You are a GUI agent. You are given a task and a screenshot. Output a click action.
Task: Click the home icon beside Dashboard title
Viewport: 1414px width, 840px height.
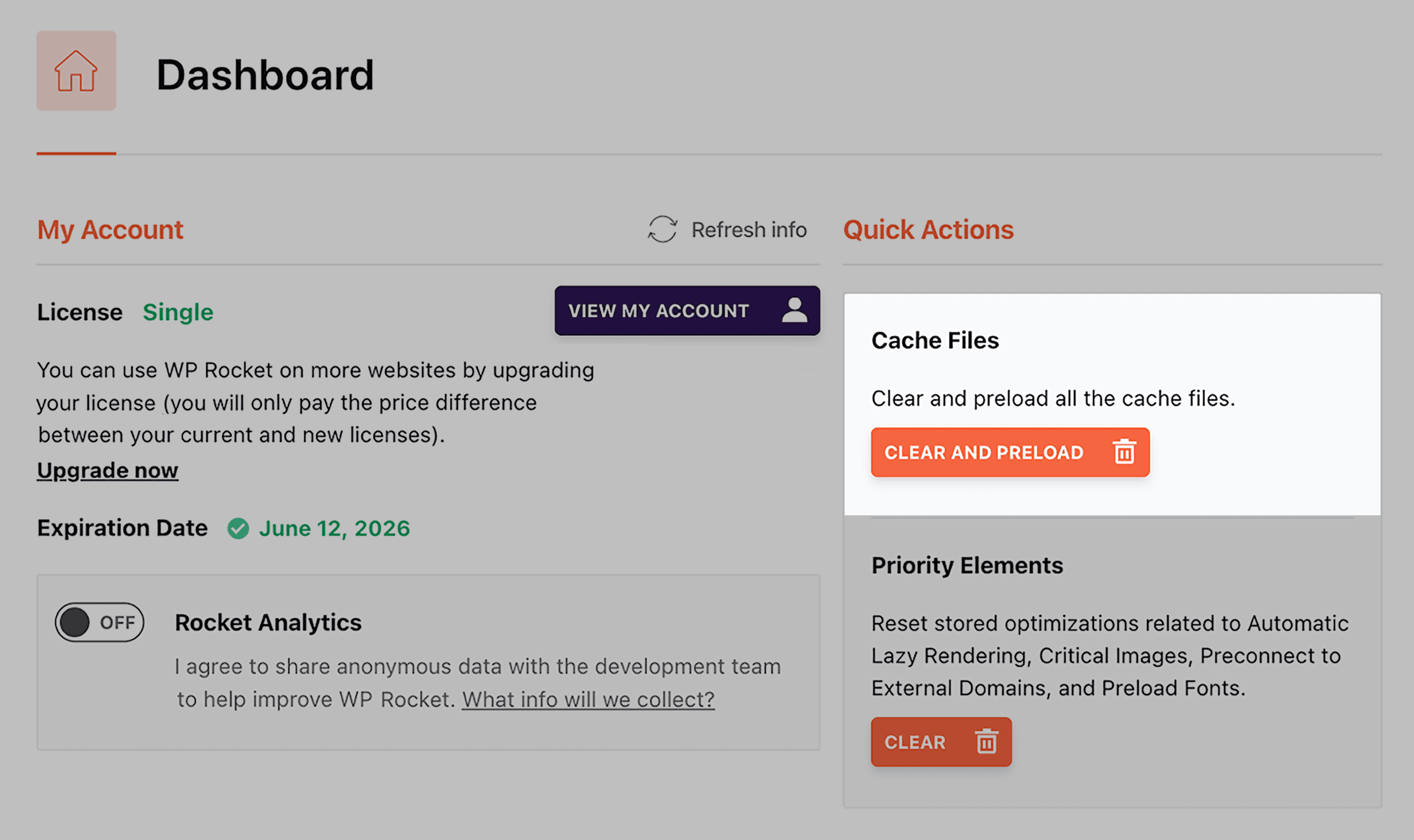[x=76, y=71]
